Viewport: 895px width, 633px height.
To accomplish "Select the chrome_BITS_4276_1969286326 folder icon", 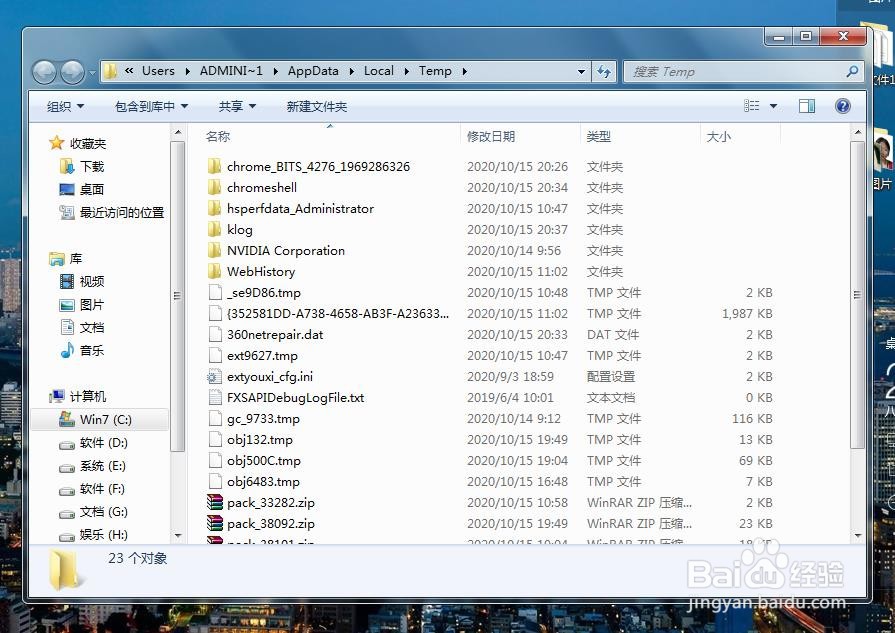I will tap(214, 166).
